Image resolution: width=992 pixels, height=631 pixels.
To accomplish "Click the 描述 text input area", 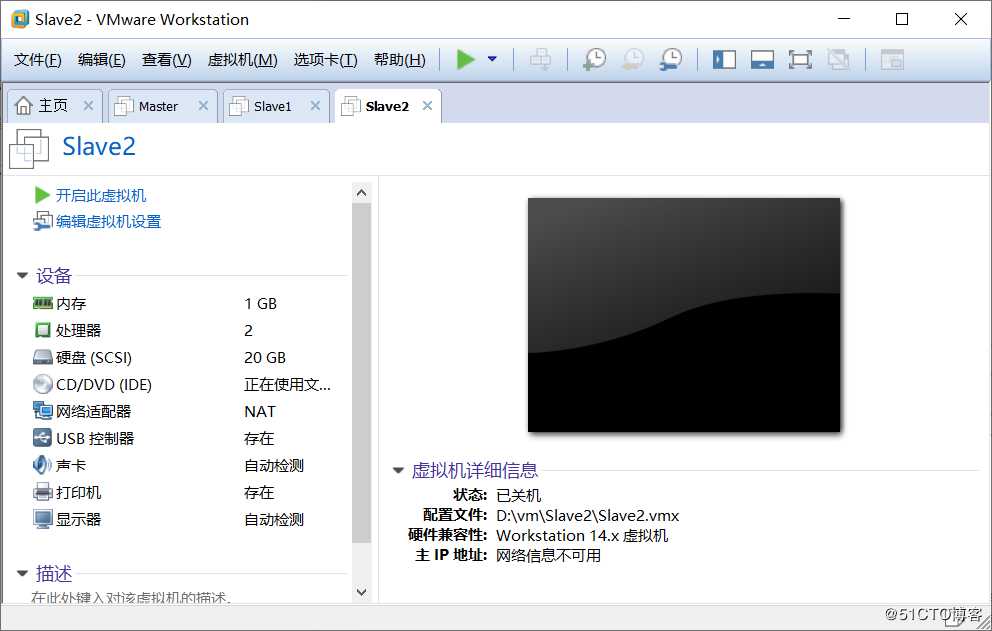I will pos(131,597).
